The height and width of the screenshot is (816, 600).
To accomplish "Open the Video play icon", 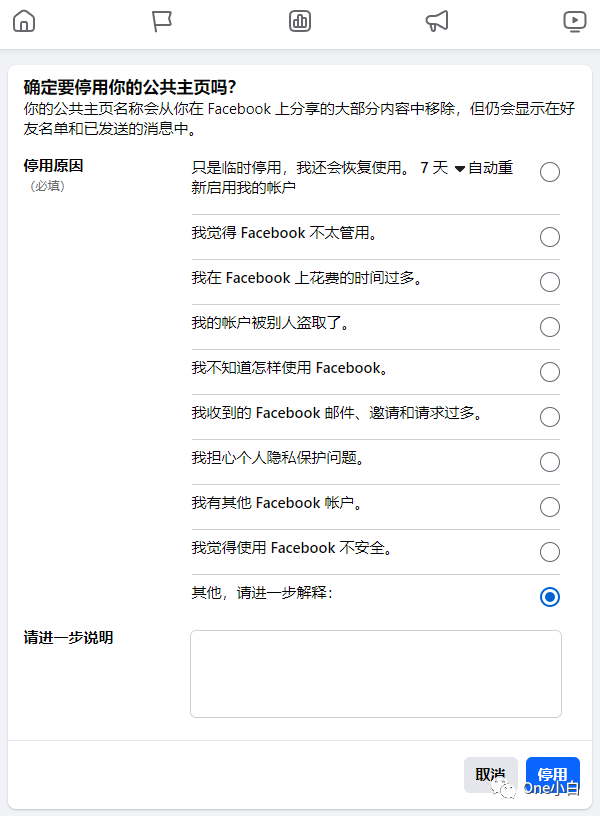I will pyautogui.click(x=575, y=21).
